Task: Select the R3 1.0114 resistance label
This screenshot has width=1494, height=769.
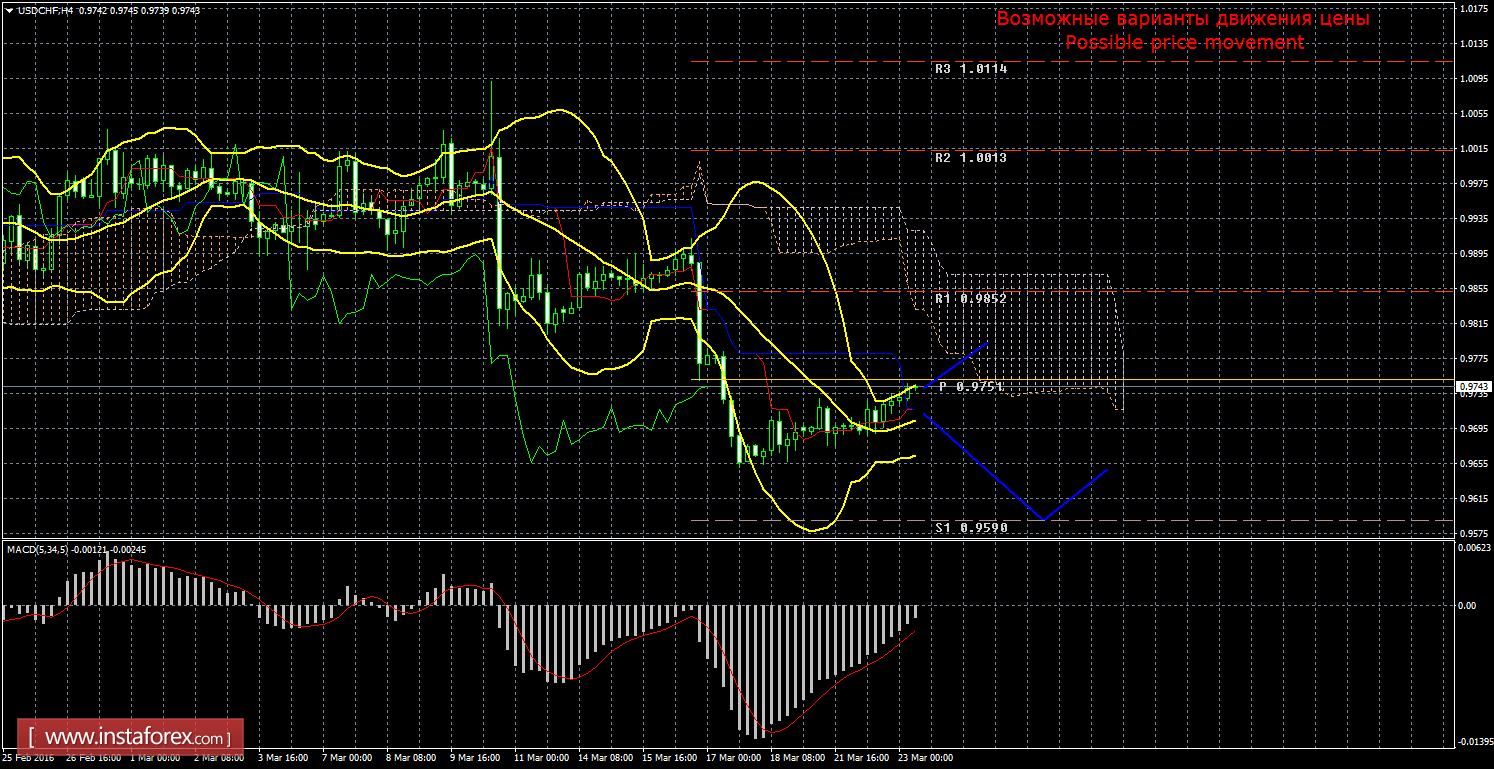Action: click(x=971, y=69)
